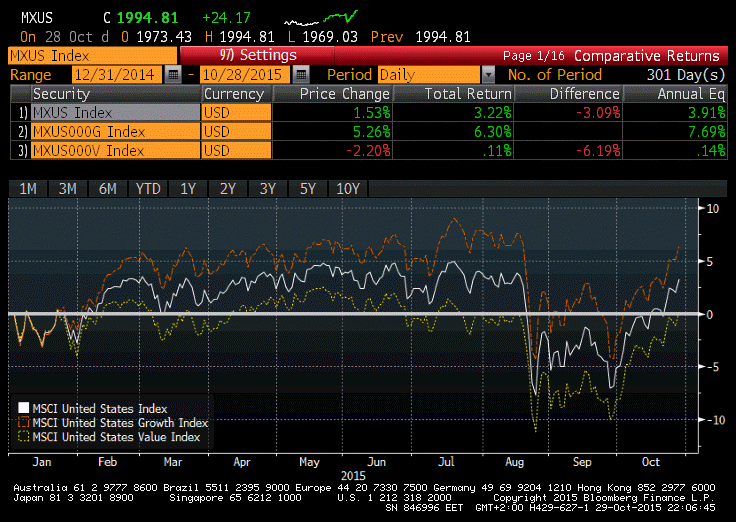
Task: Click the Security column header
Action: click(x=115, y=94)
